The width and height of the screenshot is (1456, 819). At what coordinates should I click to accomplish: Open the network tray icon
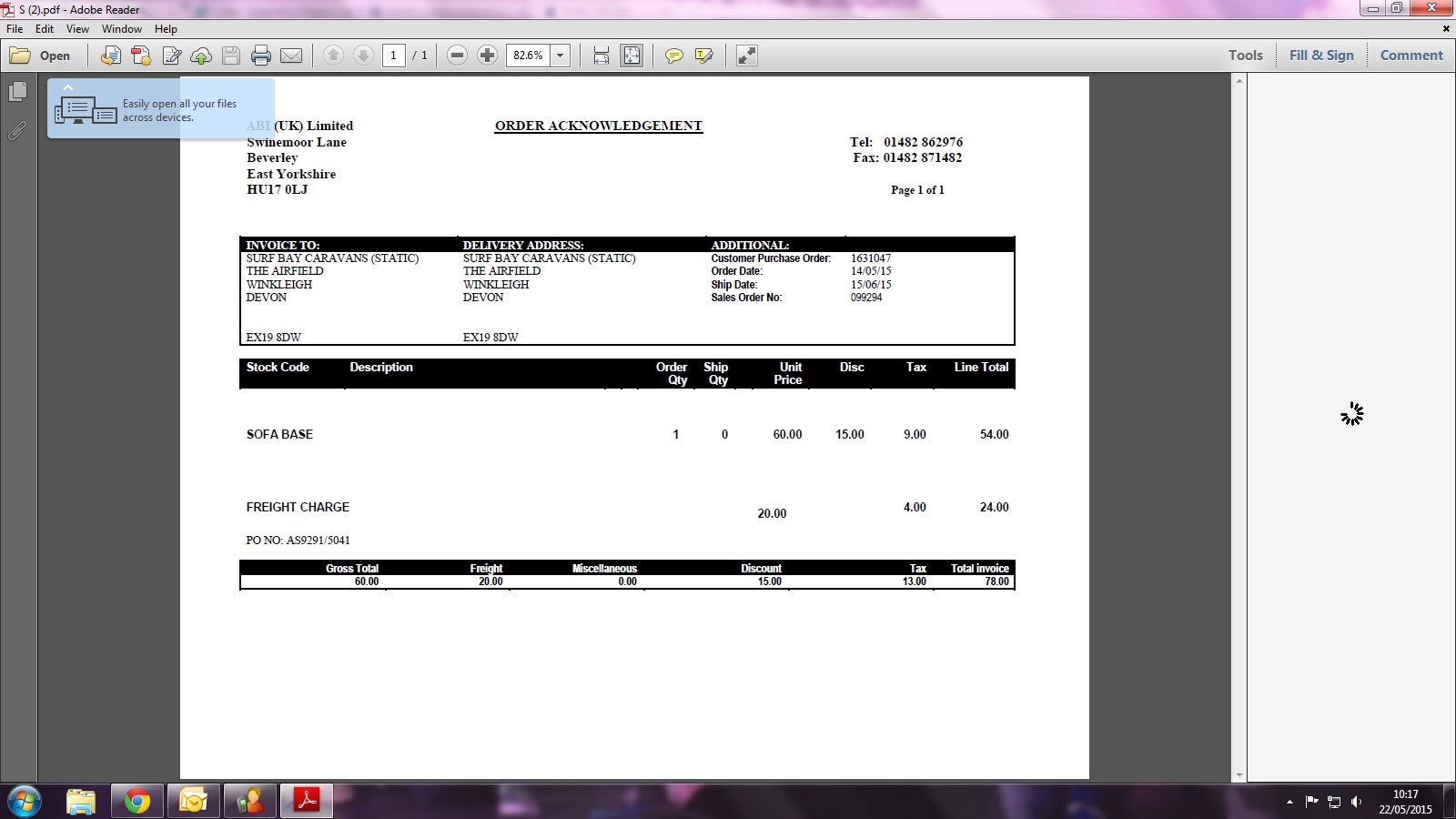(1334, 802)
